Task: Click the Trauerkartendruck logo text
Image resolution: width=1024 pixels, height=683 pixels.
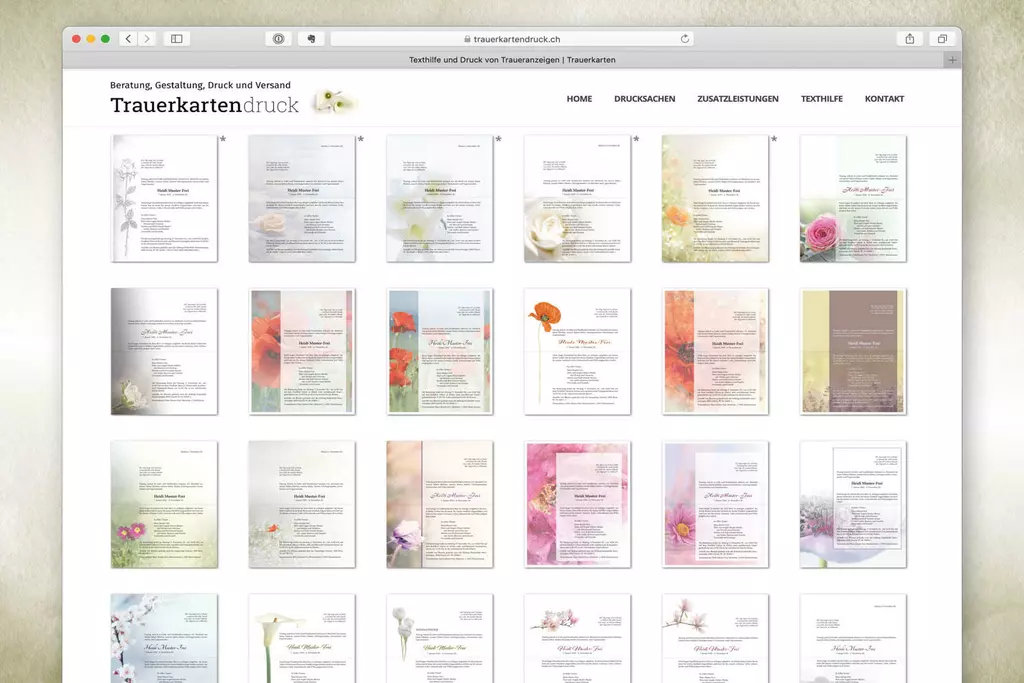Action: 204,105
